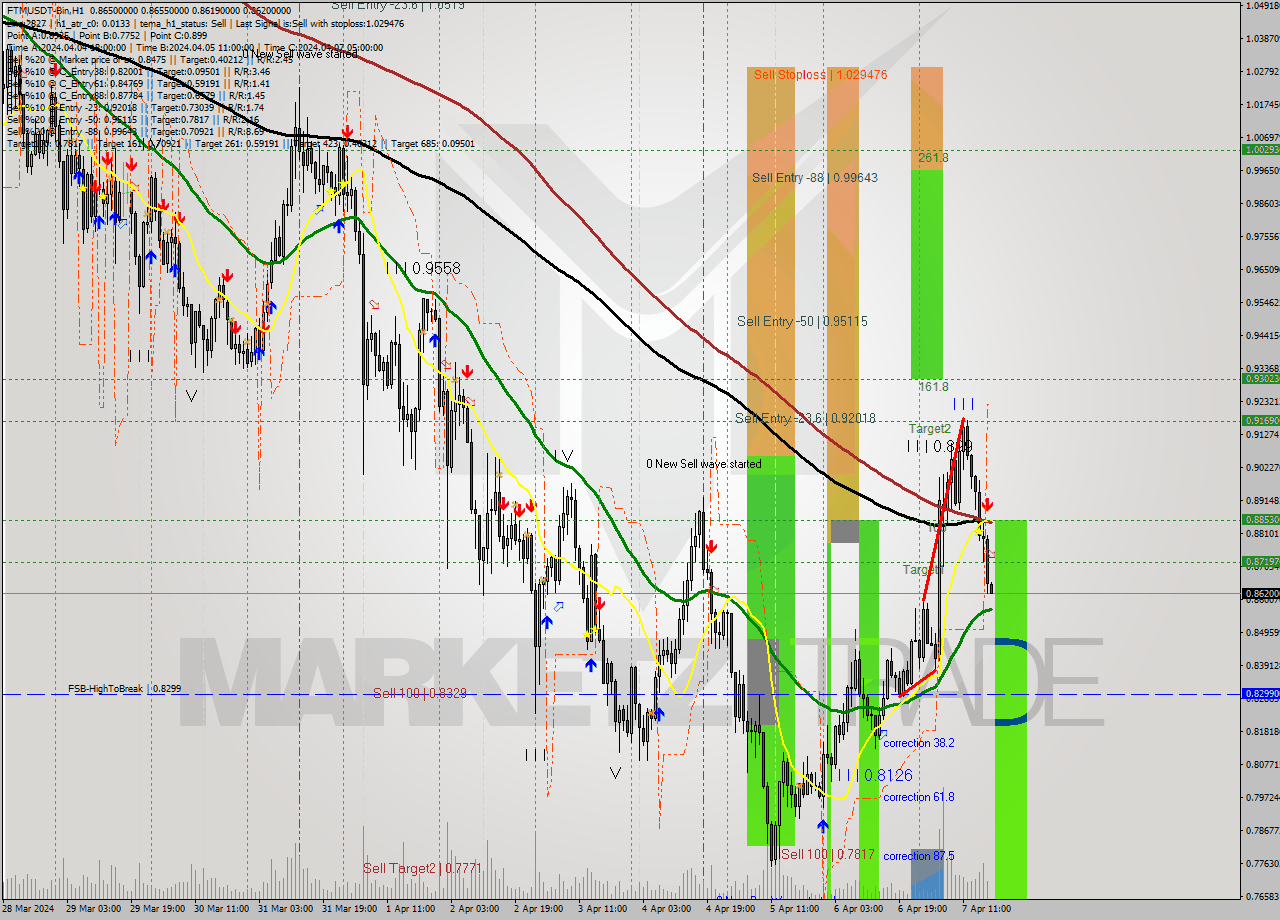Click the green 0.91690 price tag

click(1260, 421)
